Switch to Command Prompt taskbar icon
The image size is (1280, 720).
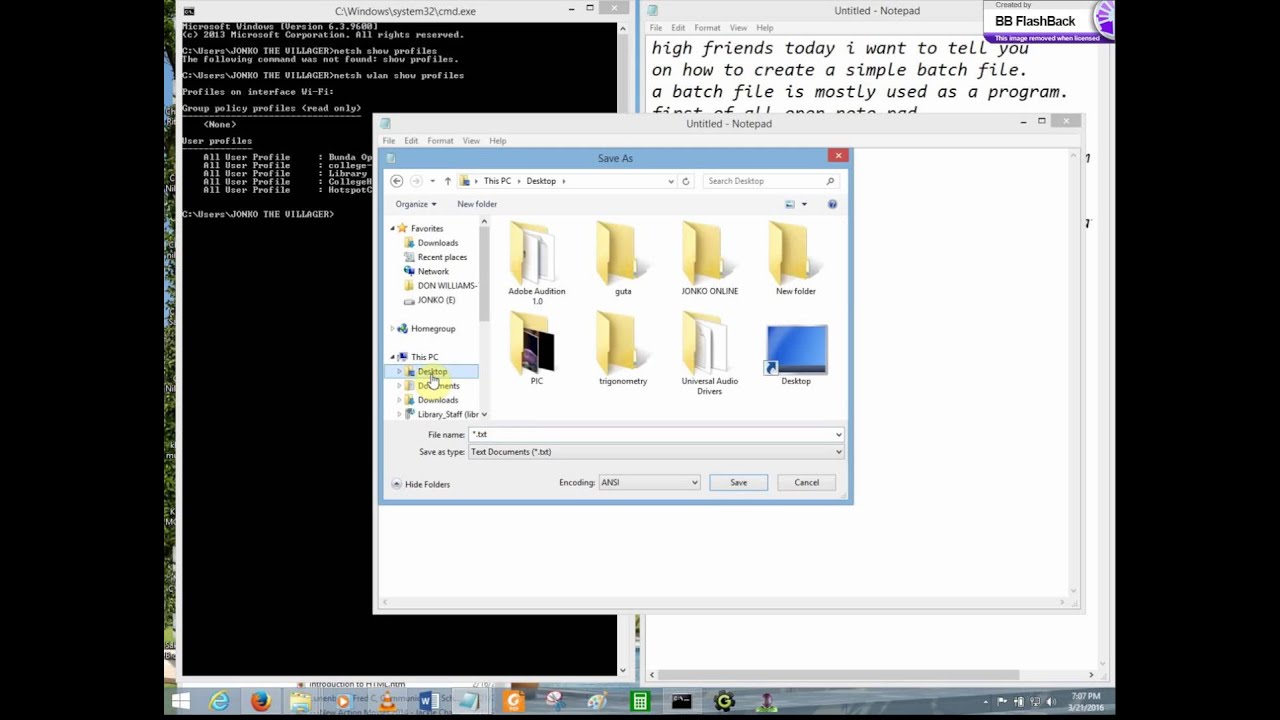(x=682, y=702)
